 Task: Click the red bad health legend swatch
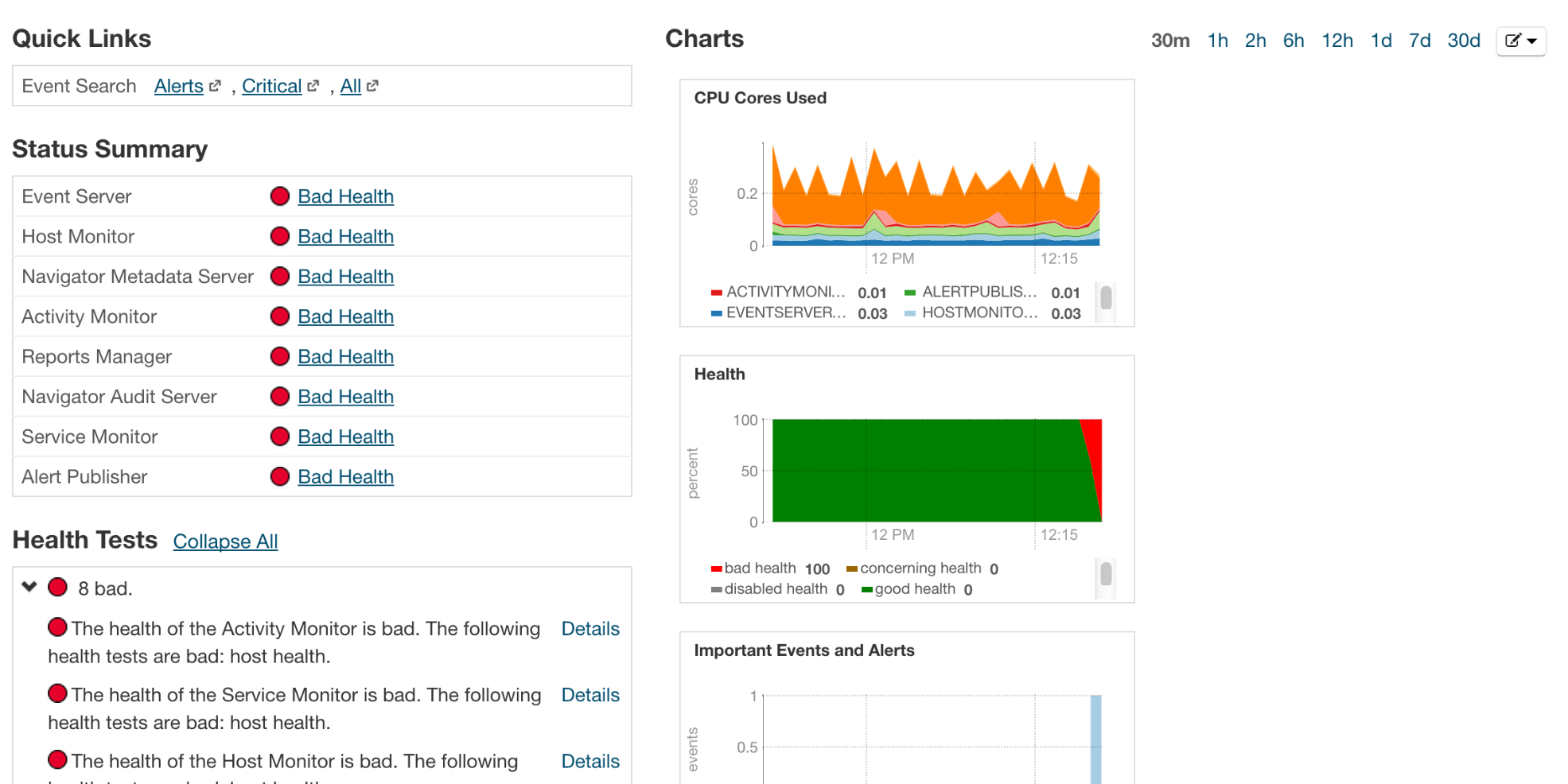[716, 569]
